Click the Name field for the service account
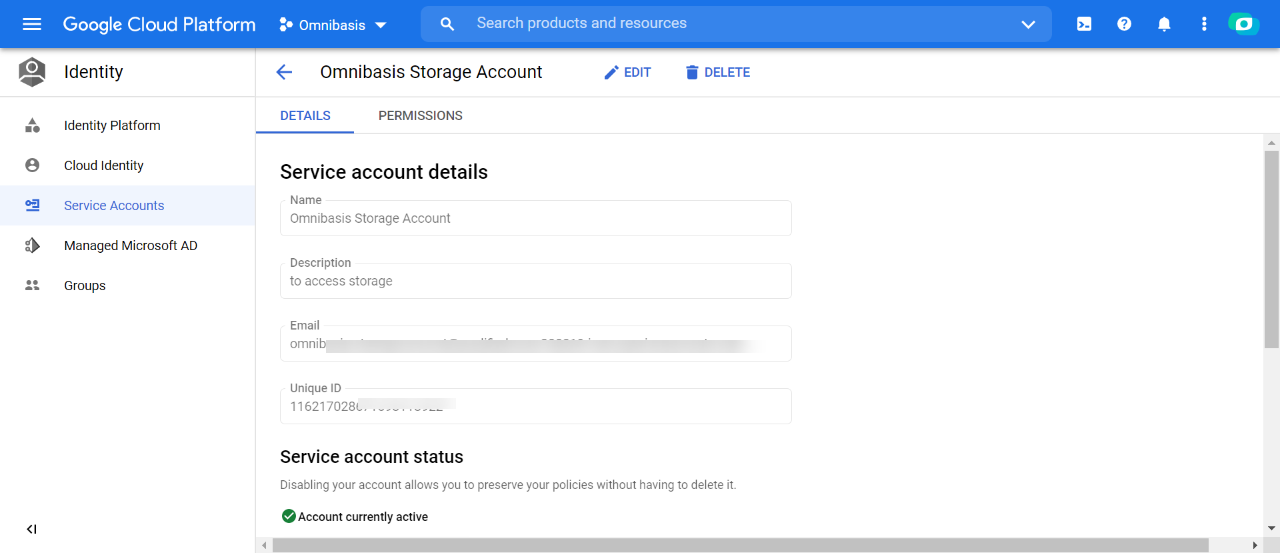Viewport: 1280px width, 553px height. (536, 218)
